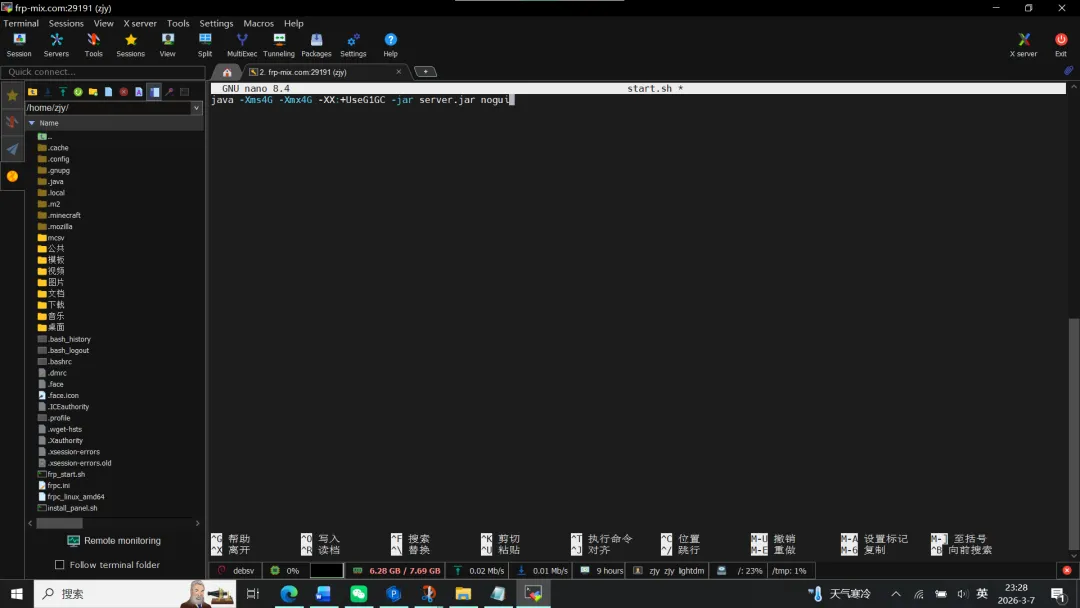The image size is (1080, 608).
Task: Click the View toolbar icon
Action: click(x=167, y=45)
